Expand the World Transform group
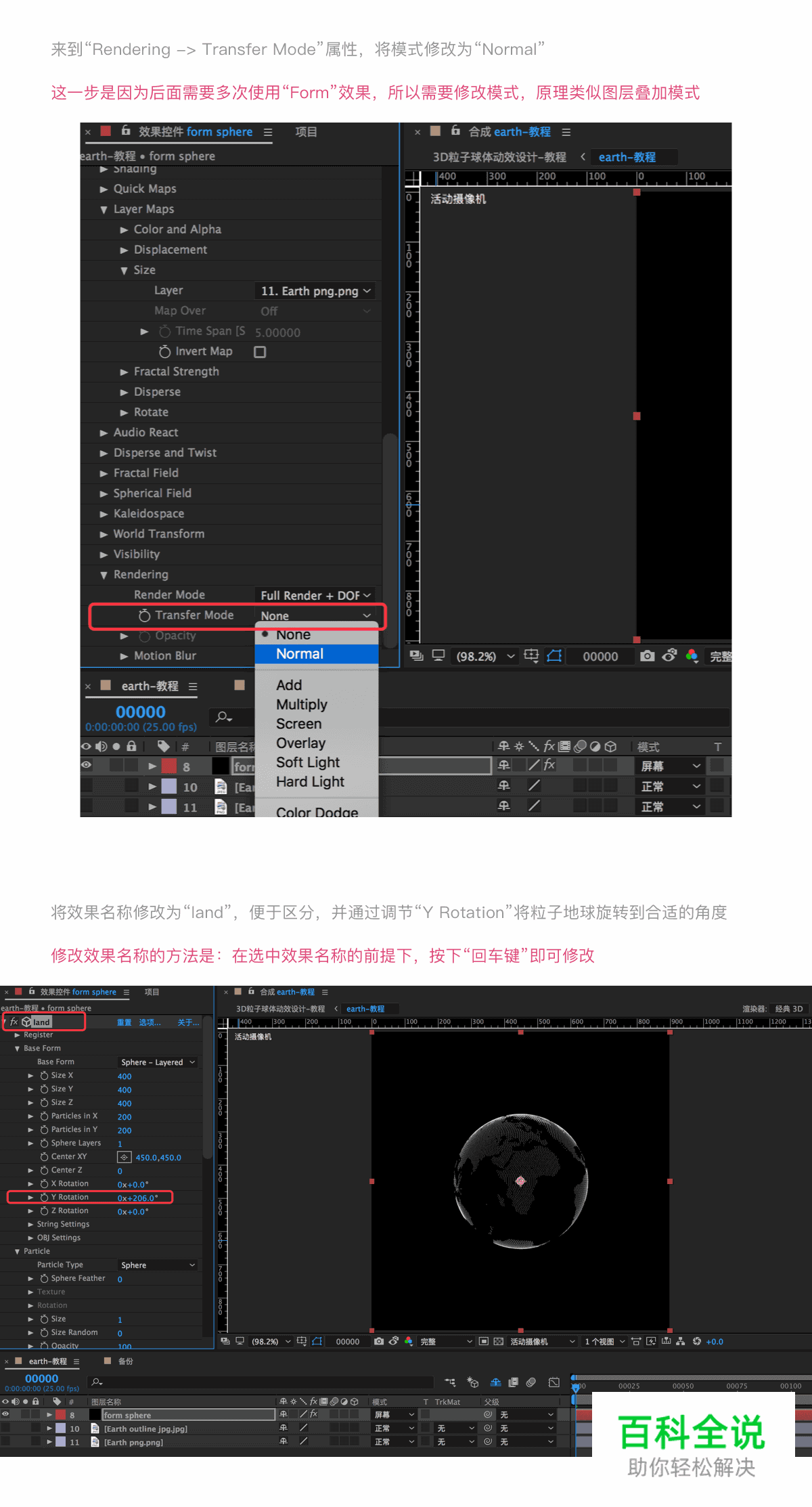 [104, 535]
